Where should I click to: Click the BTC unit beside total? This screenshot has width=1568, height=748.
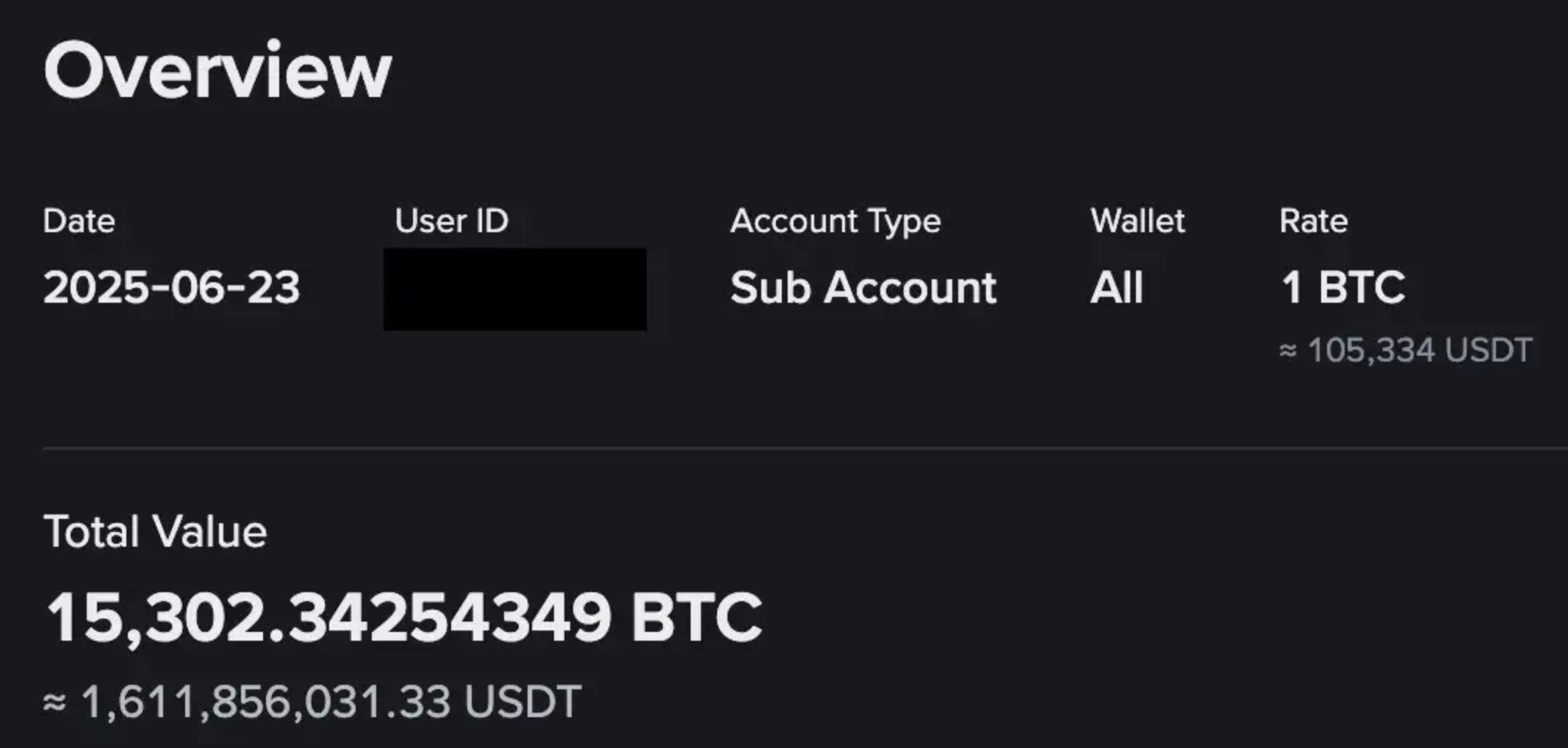[696, 618]
